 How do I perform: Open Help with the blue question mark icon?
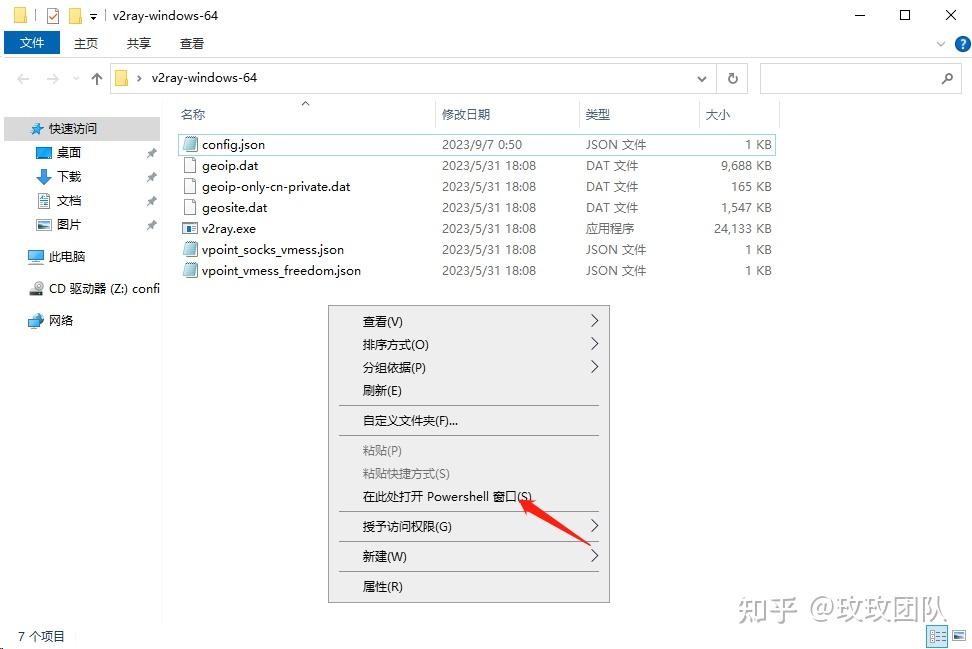point(961,43)
